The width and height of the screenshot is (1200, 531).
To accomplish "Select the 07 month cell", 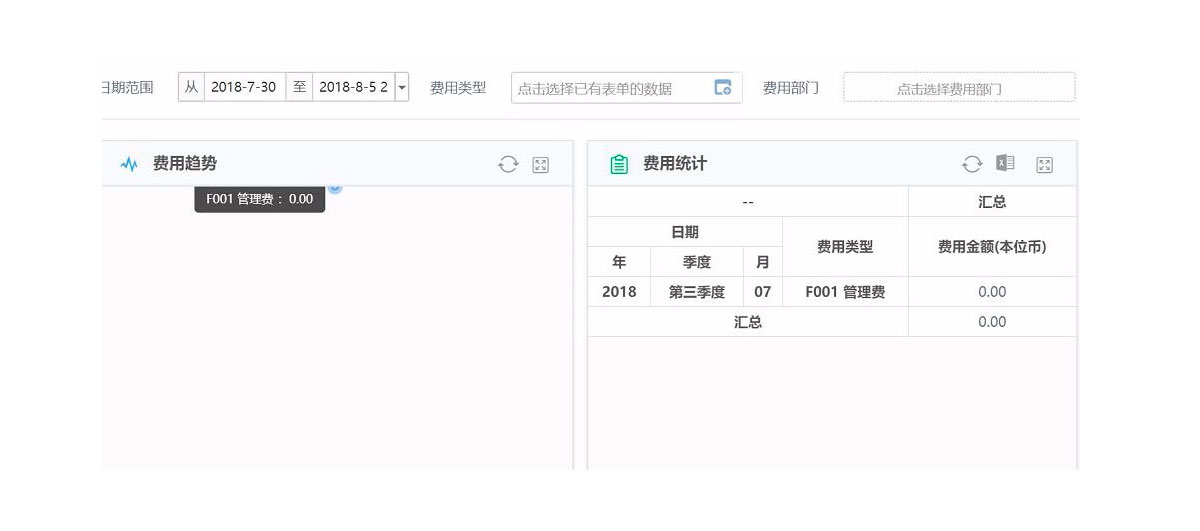I will (763, 292).
